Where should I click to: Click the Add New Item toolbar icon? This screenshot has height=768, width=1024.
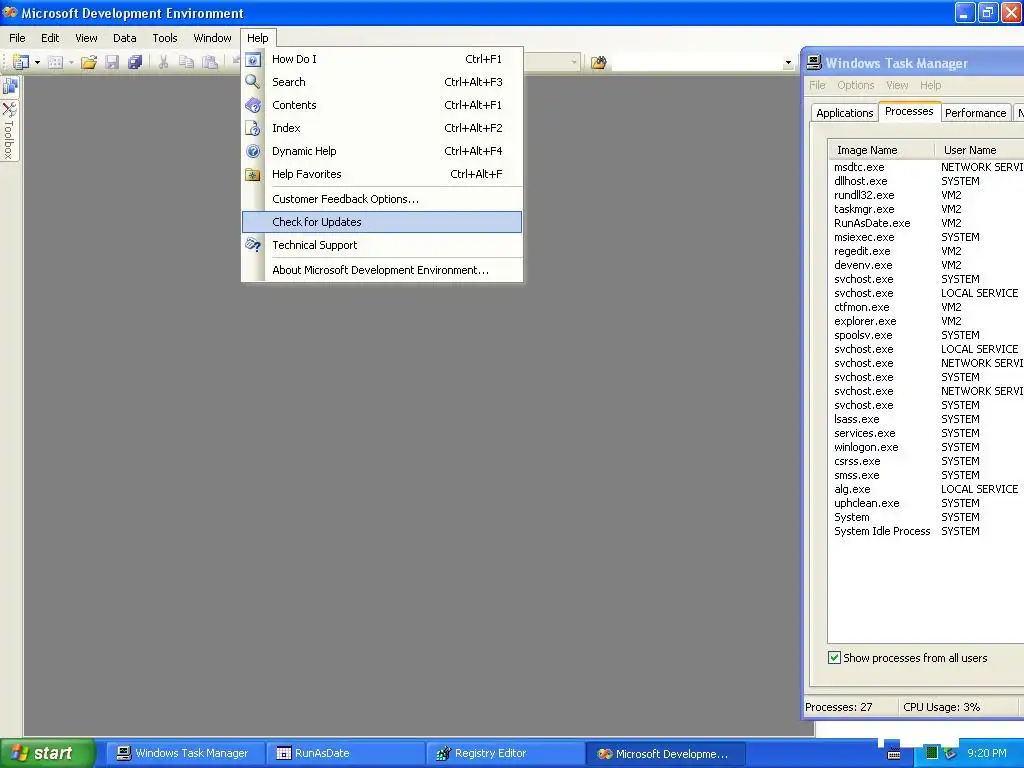pyautogui.click(x=56, y=62)
